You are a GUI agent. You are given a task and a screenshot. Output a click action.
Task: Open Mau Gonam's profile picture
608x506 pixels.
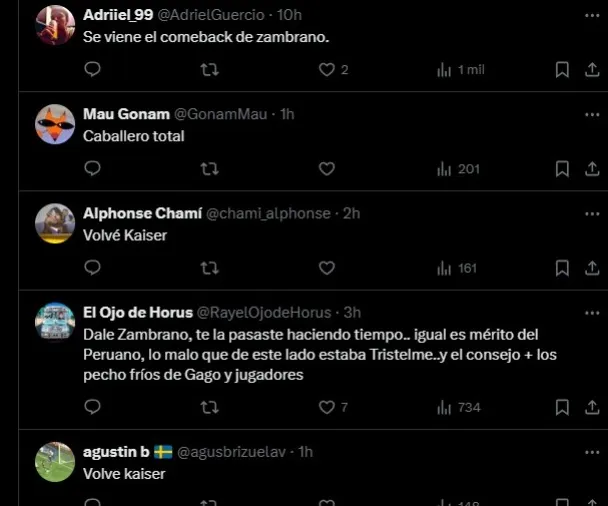(x=55, y=125)
